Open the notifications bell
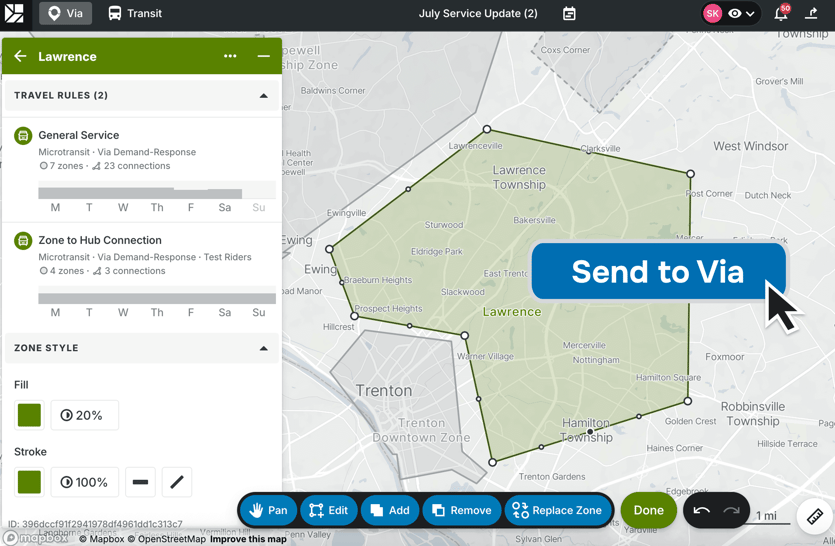Screen dimensions: 835x546 point(781,14)
